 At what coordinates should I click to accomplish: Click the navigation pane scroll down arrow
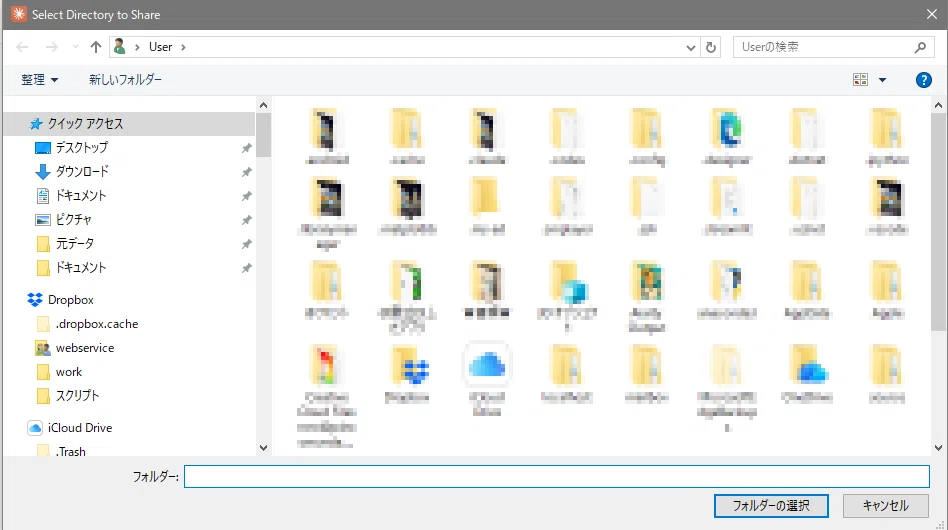(263, 448)
